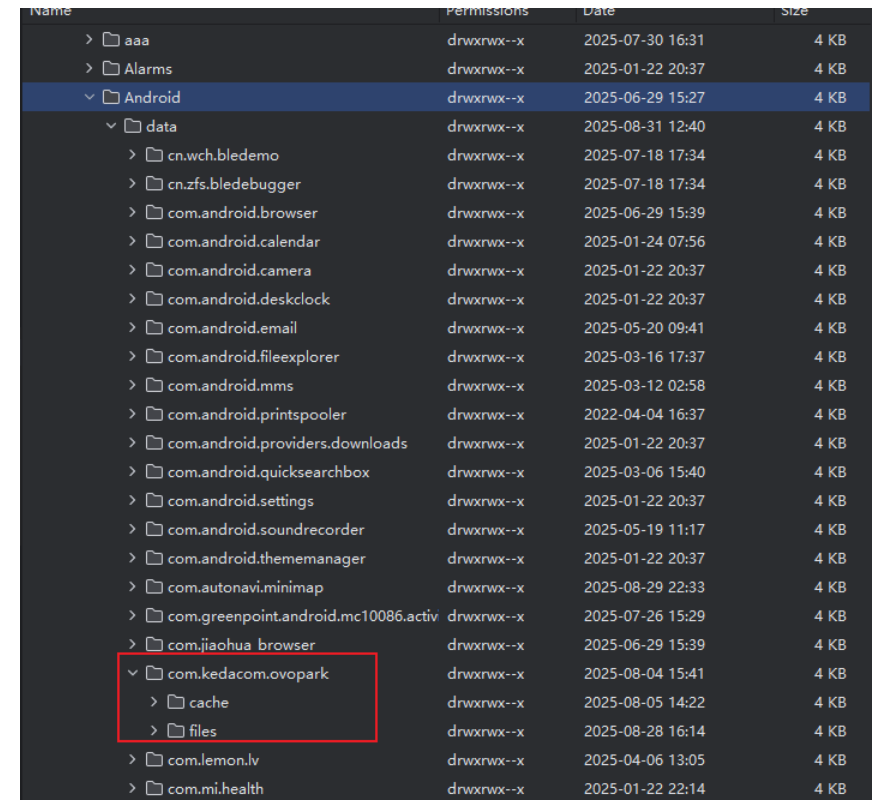Click the com.lemon.lv folder icon
The height and width of the screenshot is (809, 889).
point(154,760)
